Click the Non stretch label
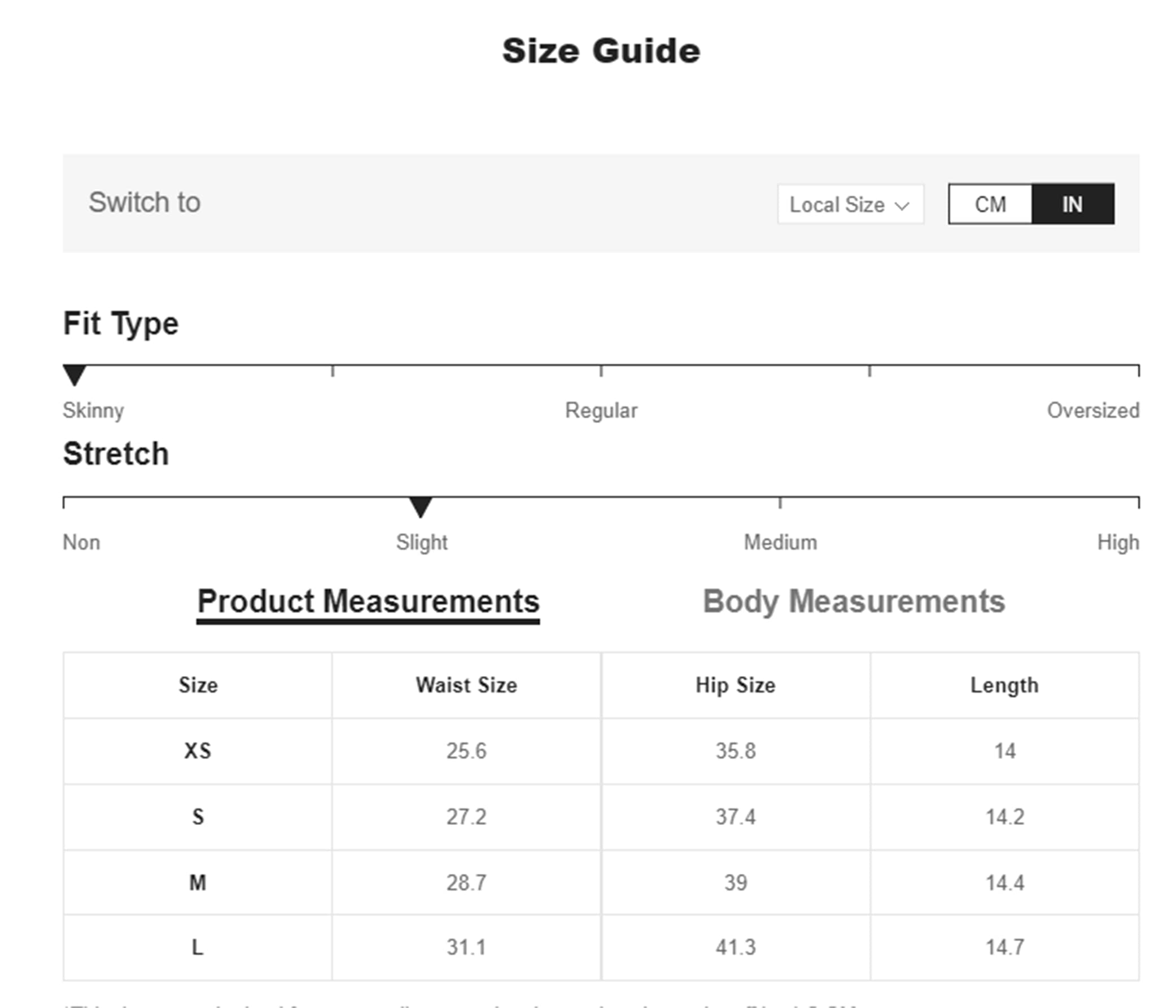Image resolution: width=1176 pixels, height=1008 pixels. click(81, 542)
